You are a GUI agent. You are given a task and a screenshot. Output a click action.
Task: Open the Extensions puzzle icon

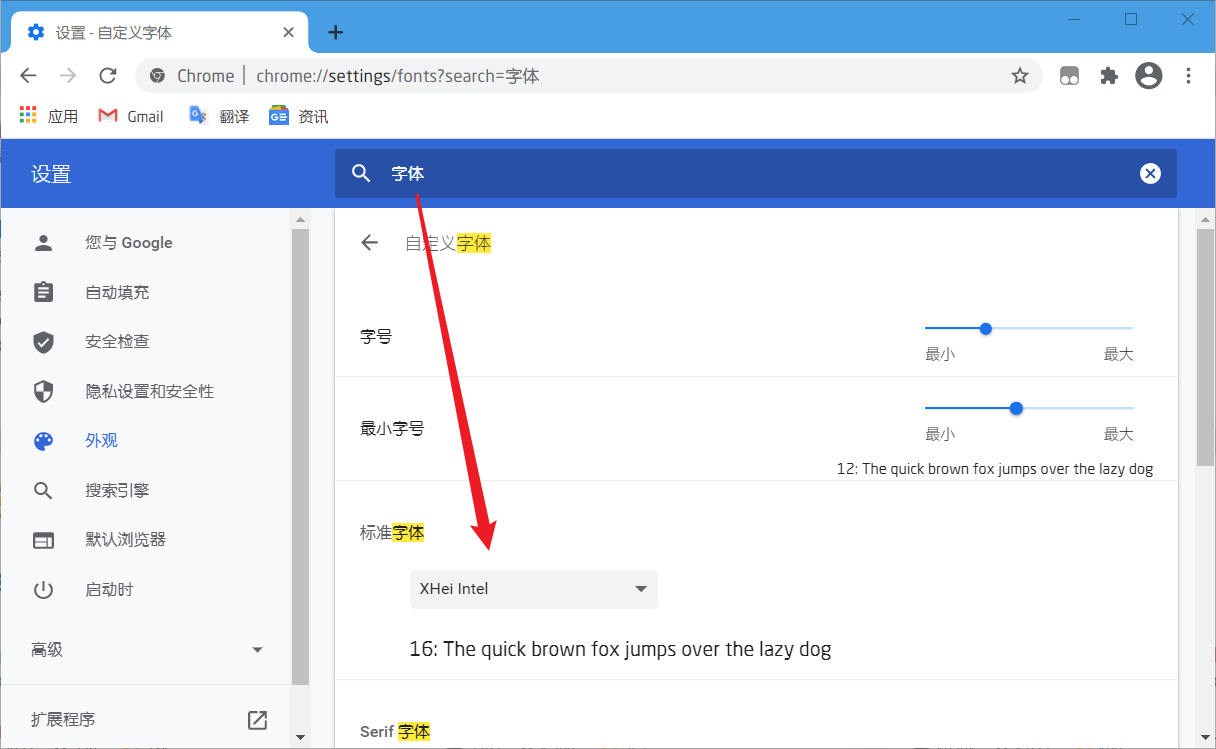(x=1108, y=76)
